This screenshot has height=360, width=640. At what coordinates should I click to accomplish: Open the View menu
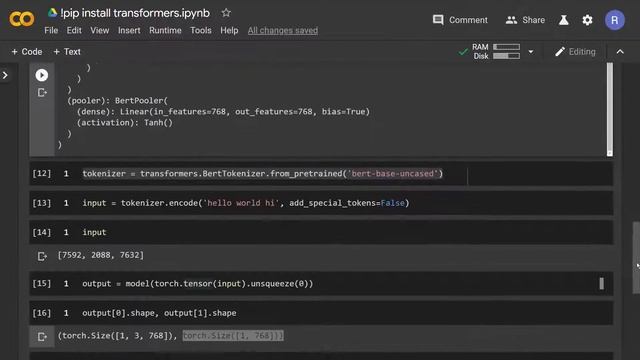[x=100, y=31]
